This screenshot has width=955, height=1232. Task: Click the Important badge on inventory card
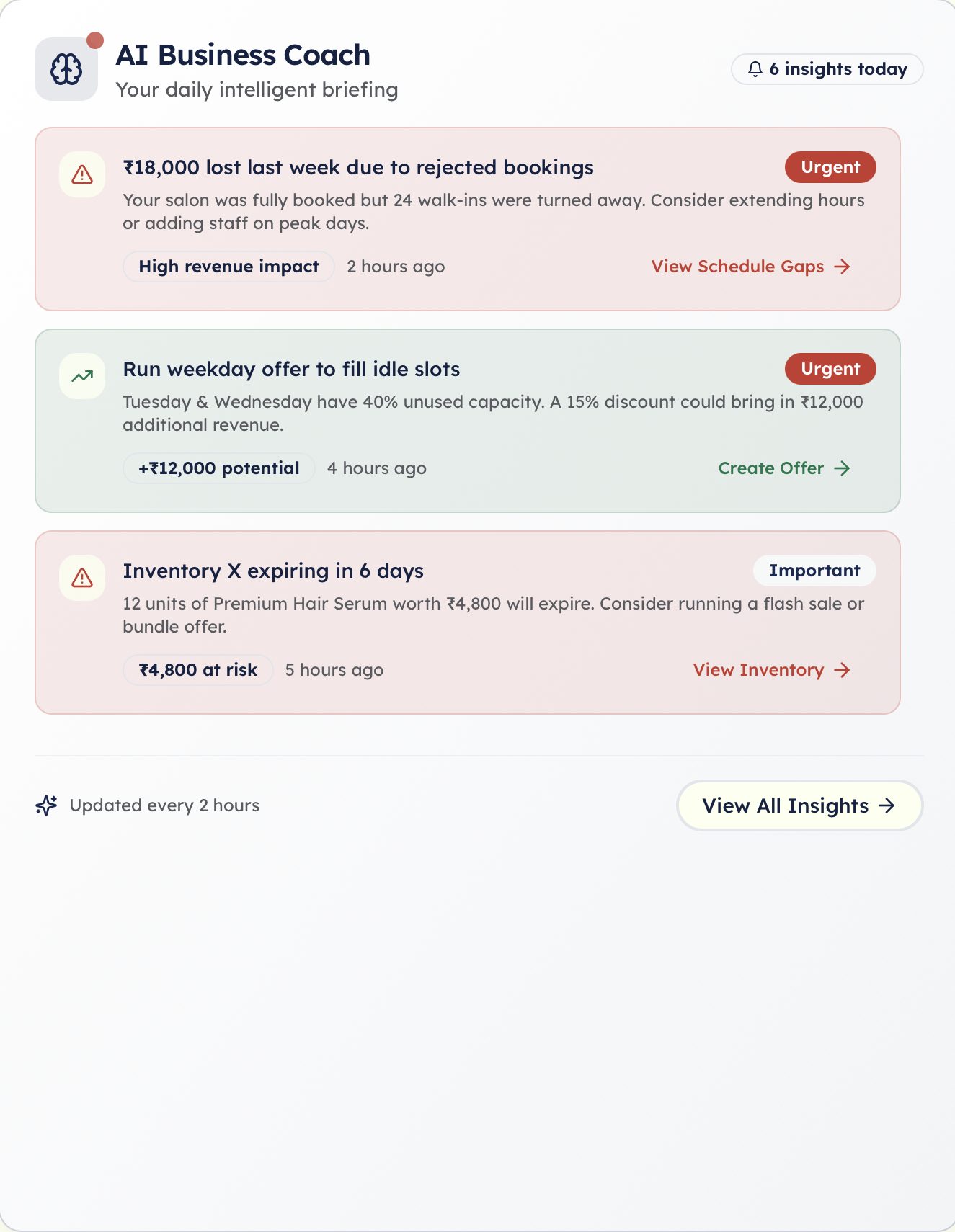(814, 571)
